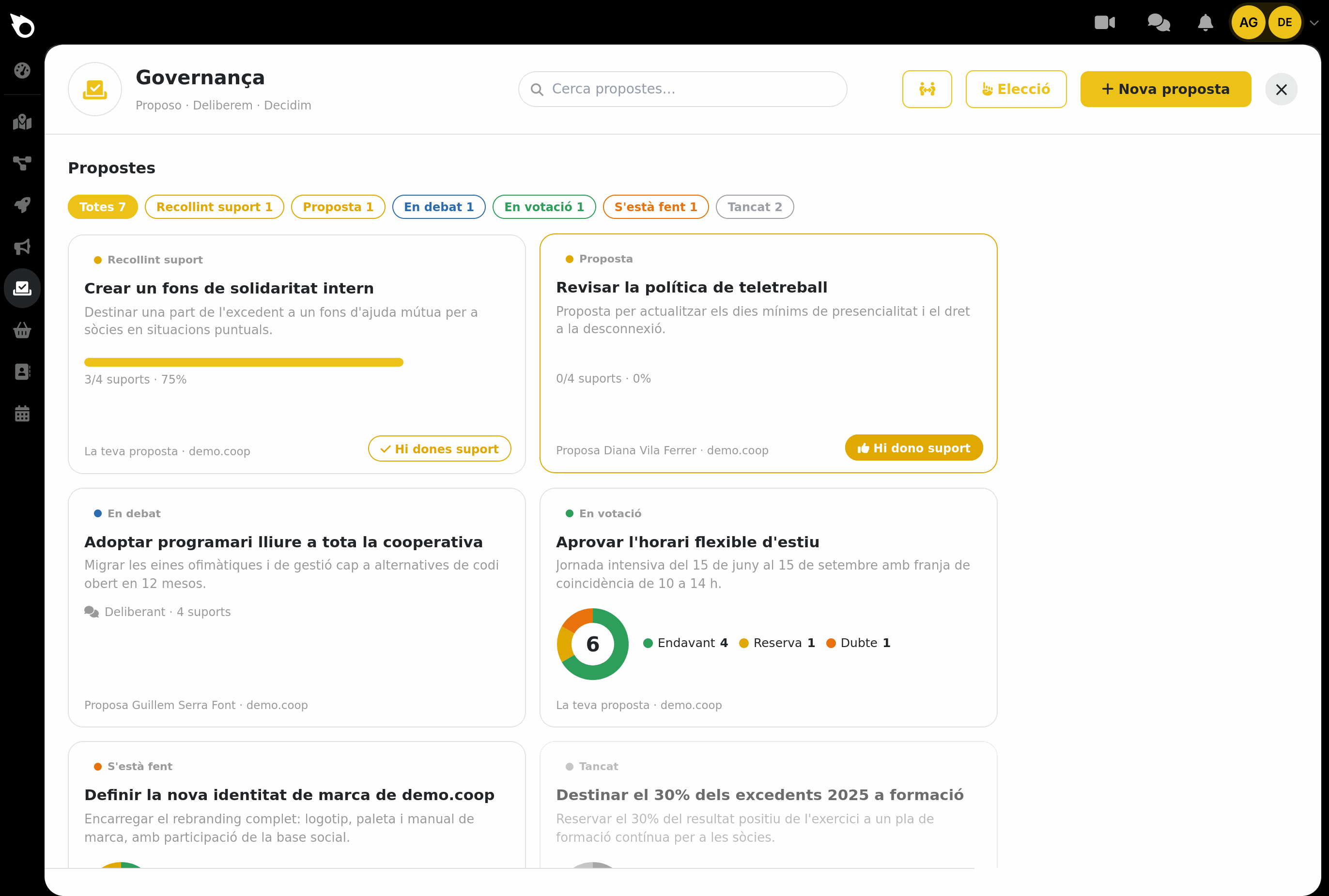
Task: Click the DE avatar badge
Action: pyautogui.click(x=1284, y=22)
